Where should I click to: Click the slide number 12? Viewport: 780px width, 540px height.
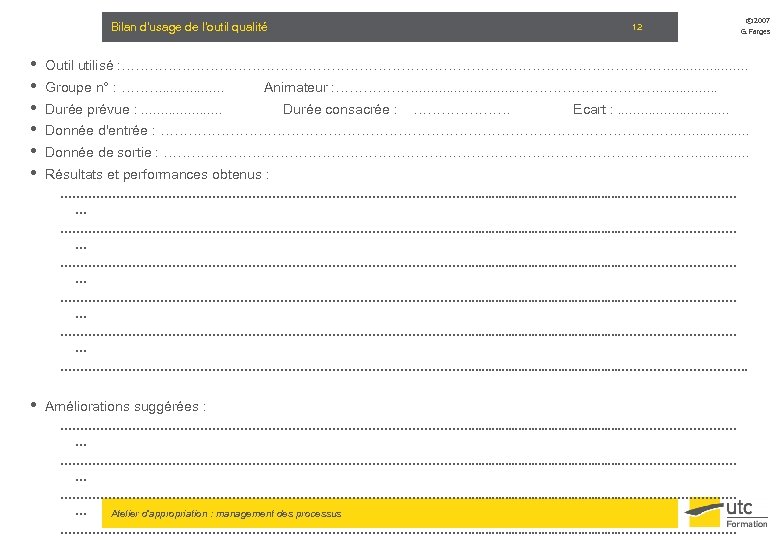coord(637,27)
